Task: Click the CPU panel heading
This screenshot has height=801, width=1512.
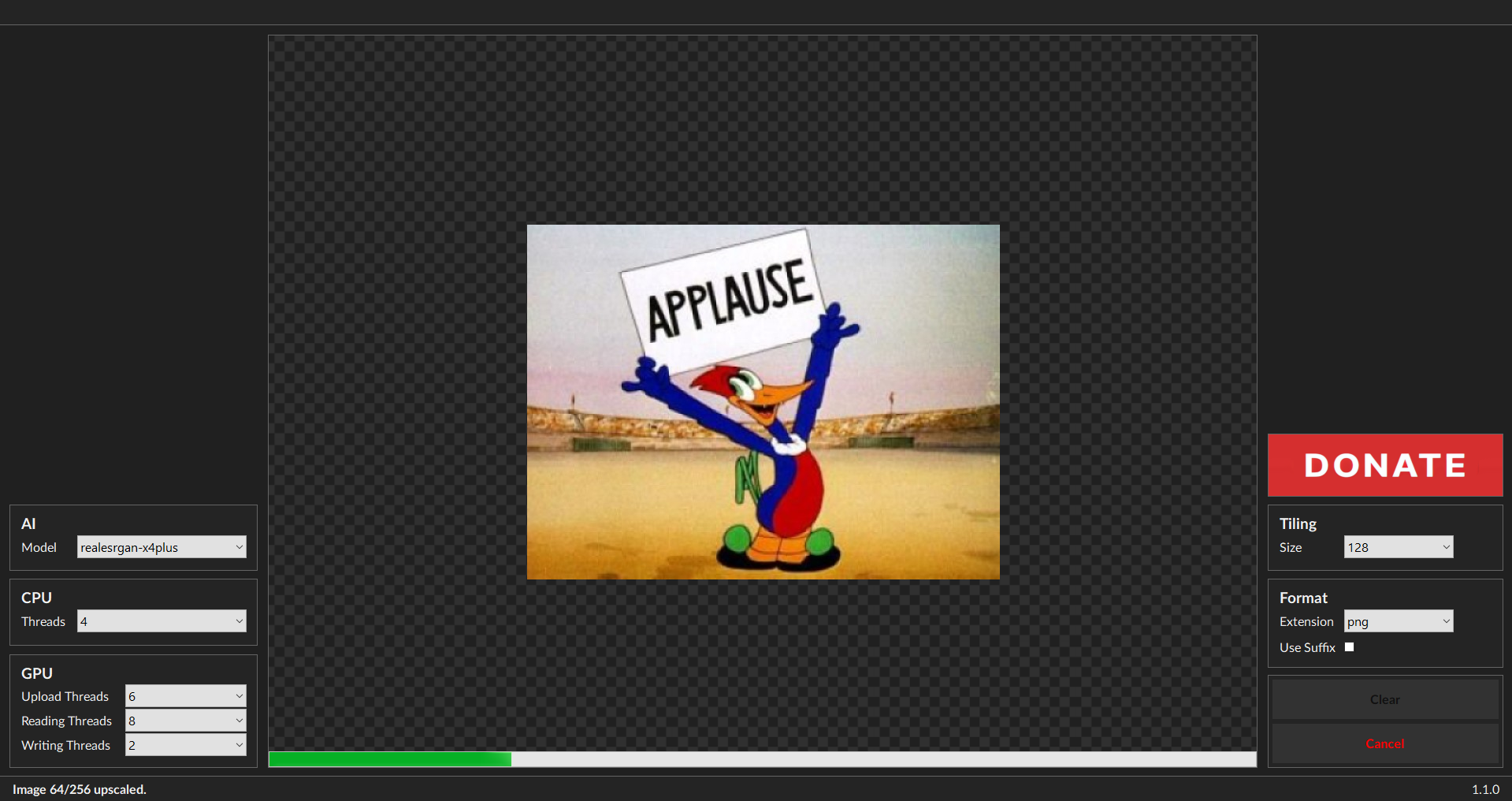Action: click(x=36, y=598)
